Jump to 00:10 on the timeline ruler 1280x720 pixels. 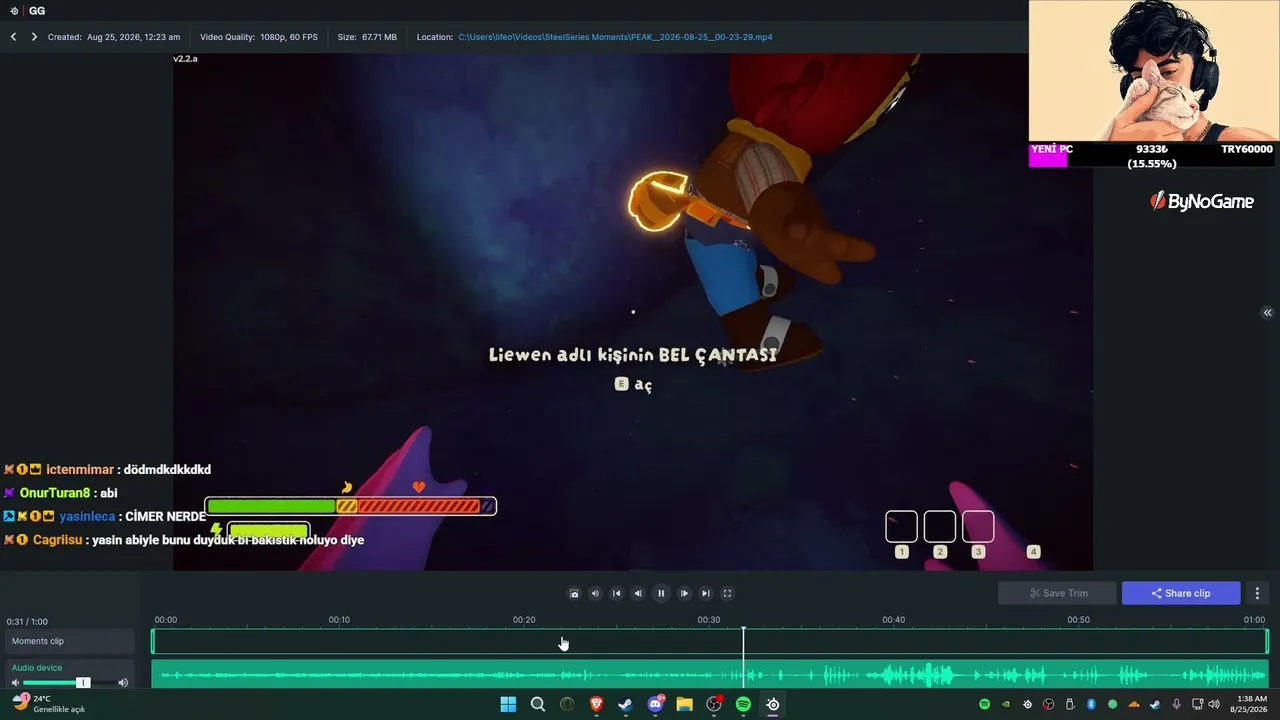pos(339,620)
